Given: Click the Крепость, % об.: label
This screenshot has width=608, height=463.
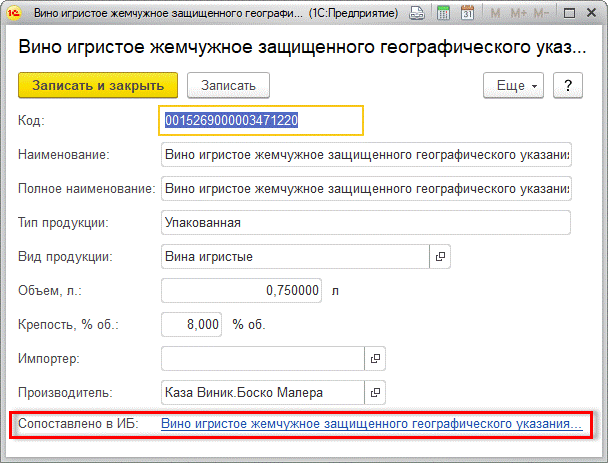Looking at the screenshot, I should tap(68, 324).
